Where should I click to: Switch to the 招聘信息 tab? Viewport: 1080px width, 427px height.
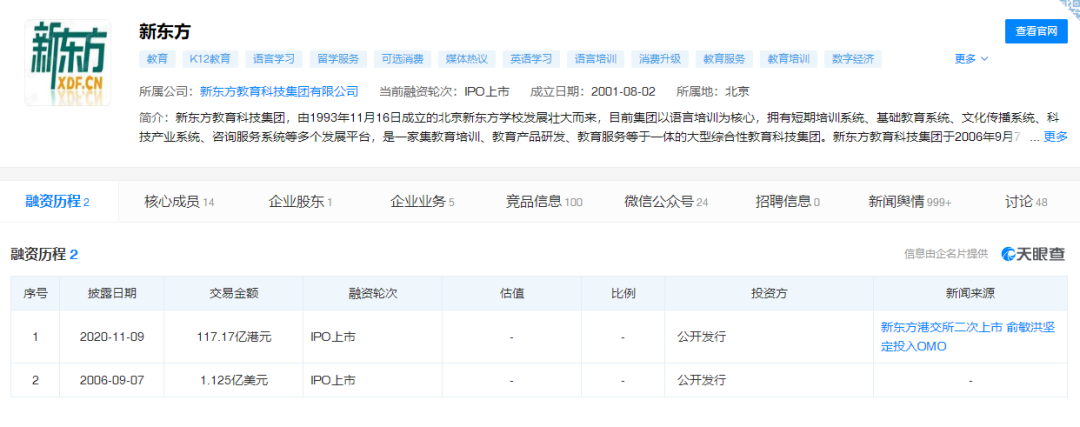coord(787,202)
